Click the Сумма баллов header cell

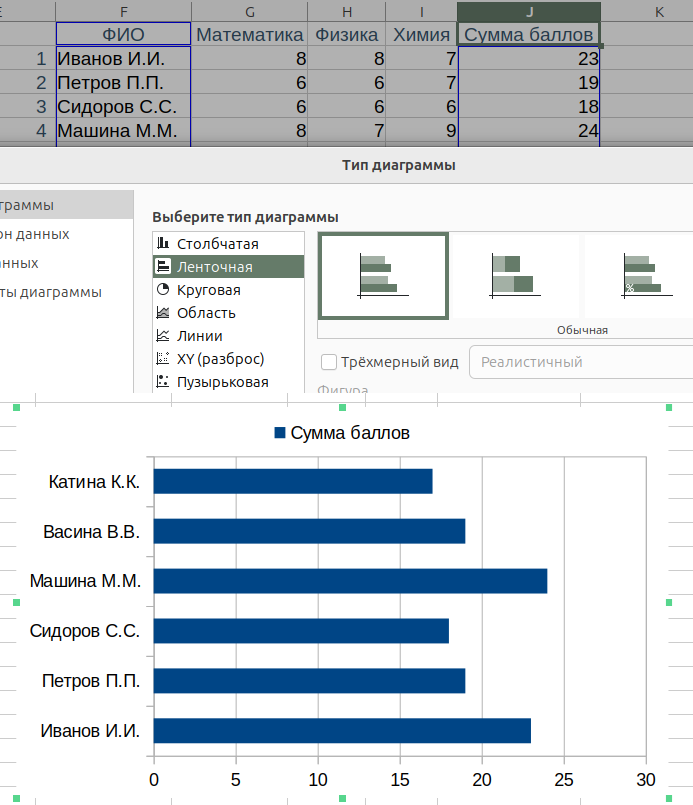(529, 35)
